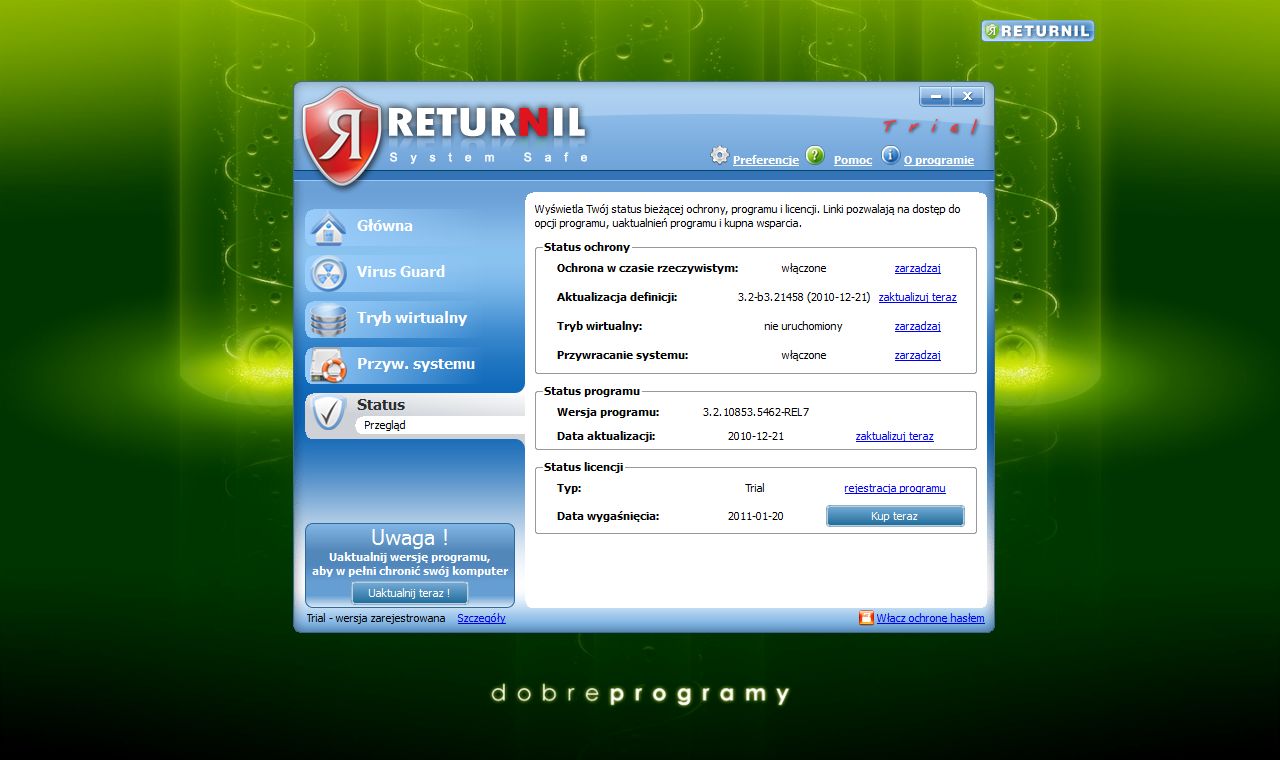Screen dimensions: 1280x760
Task: Click zarządzaj for Tryb wirtualny
Action: 917,326
